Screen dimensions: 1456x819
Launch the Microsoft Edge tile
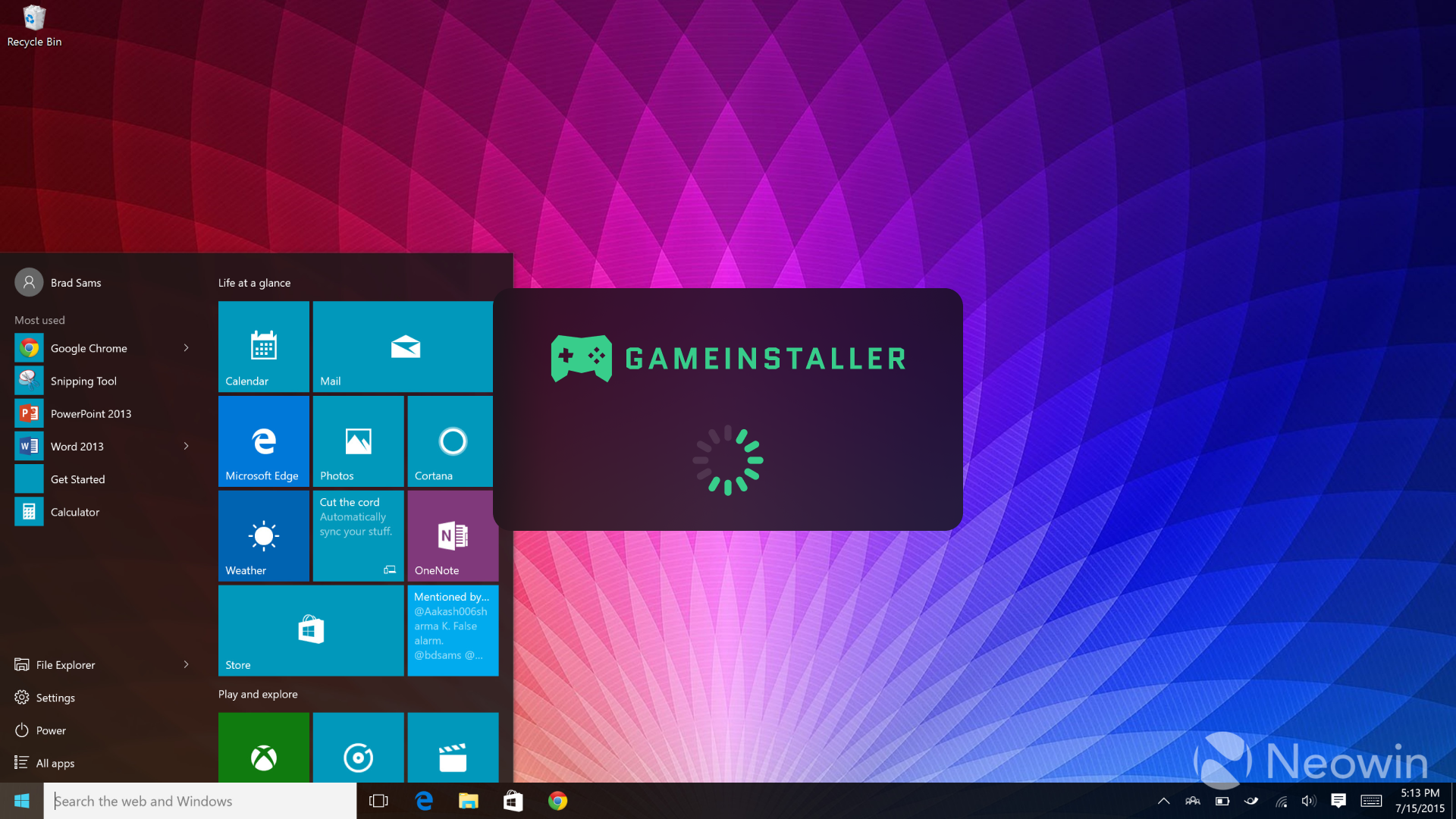click(x=264, y=441)
